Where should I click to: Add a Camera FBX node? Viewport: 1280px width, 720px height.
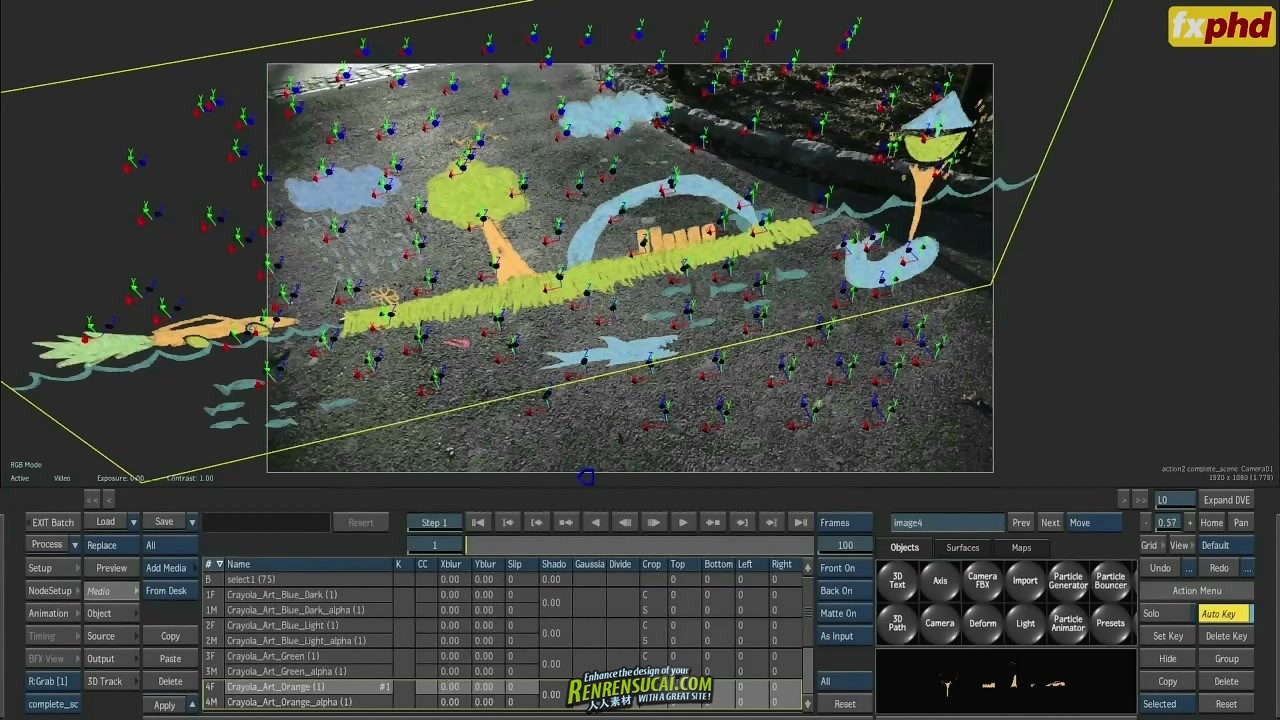tap(982, 580)
